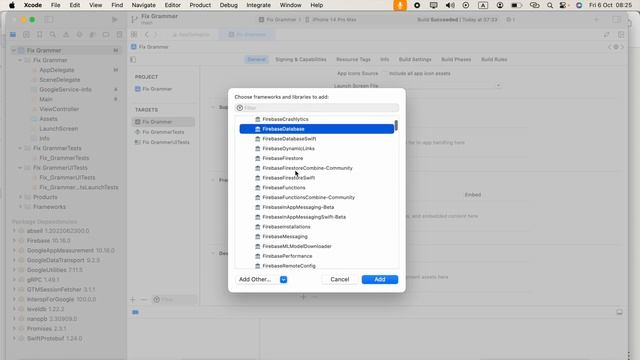Click the Run (play) button in the Xcode toolbar
This screenshot has height=360, width=640.
click(115, 20)
